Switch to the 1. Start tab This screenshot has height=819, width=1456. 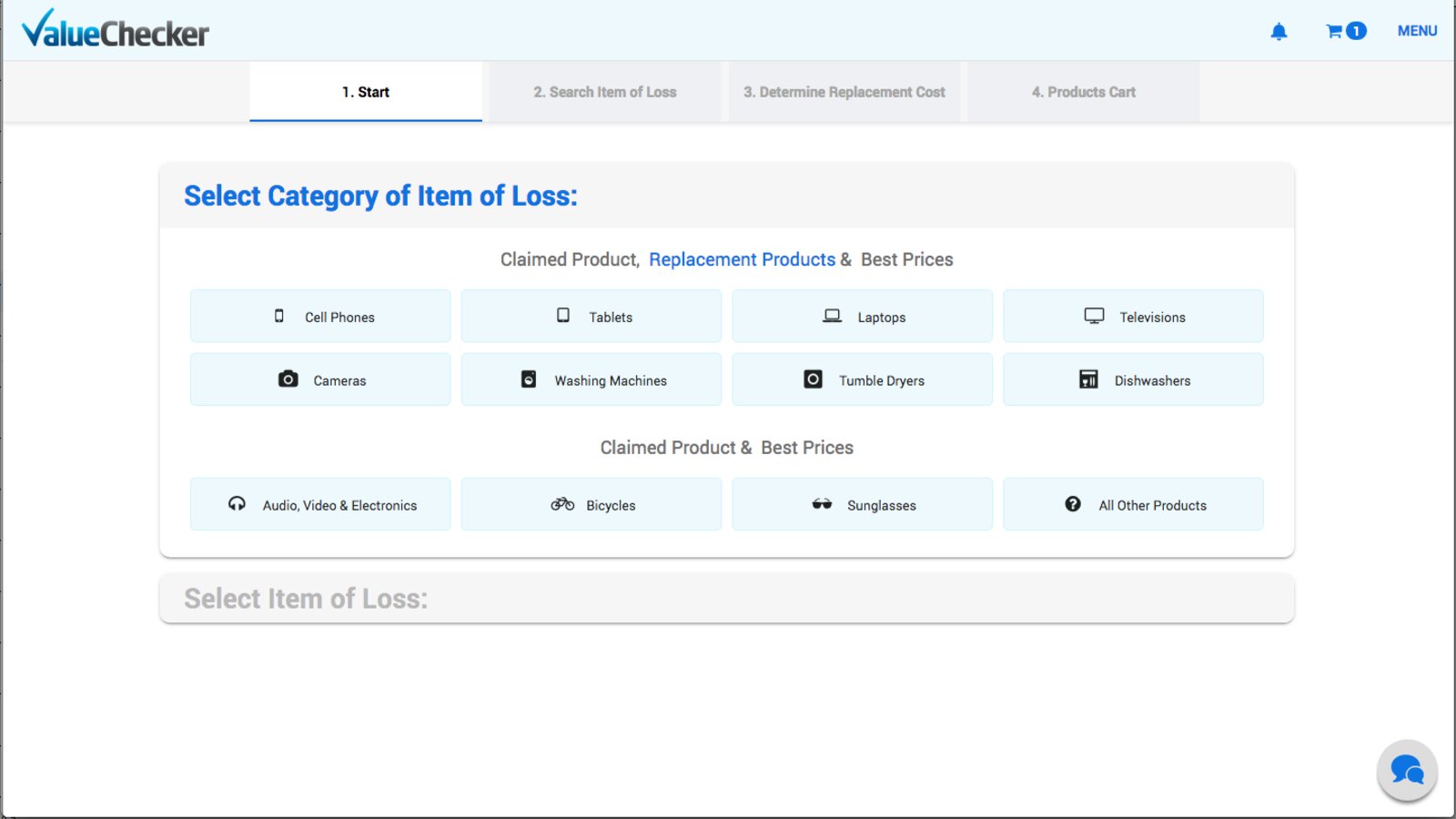pyautogui.click(x=366, y=92)
